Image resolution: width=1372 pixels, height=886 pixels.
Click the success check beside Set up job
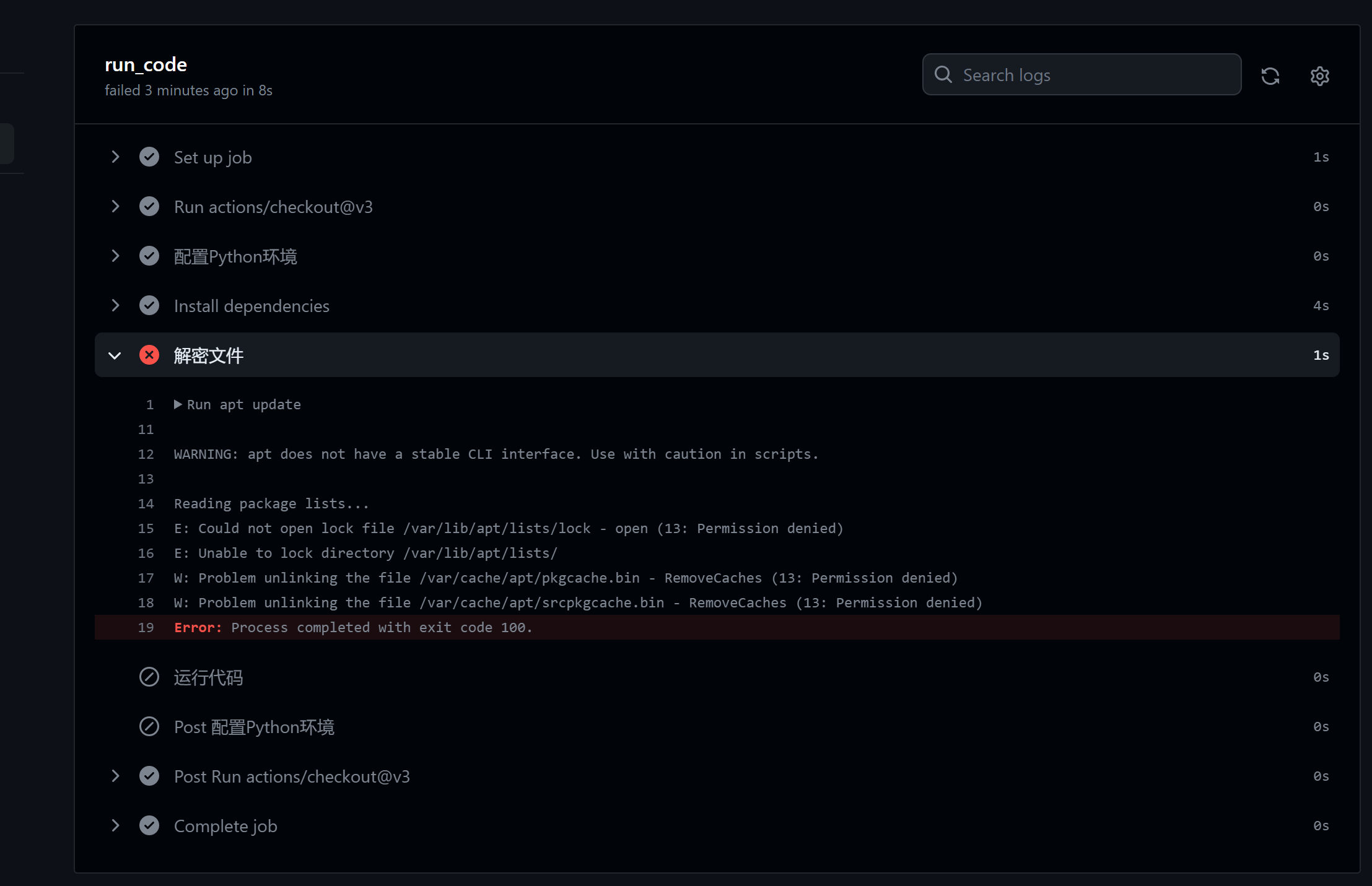click(149, 157)
